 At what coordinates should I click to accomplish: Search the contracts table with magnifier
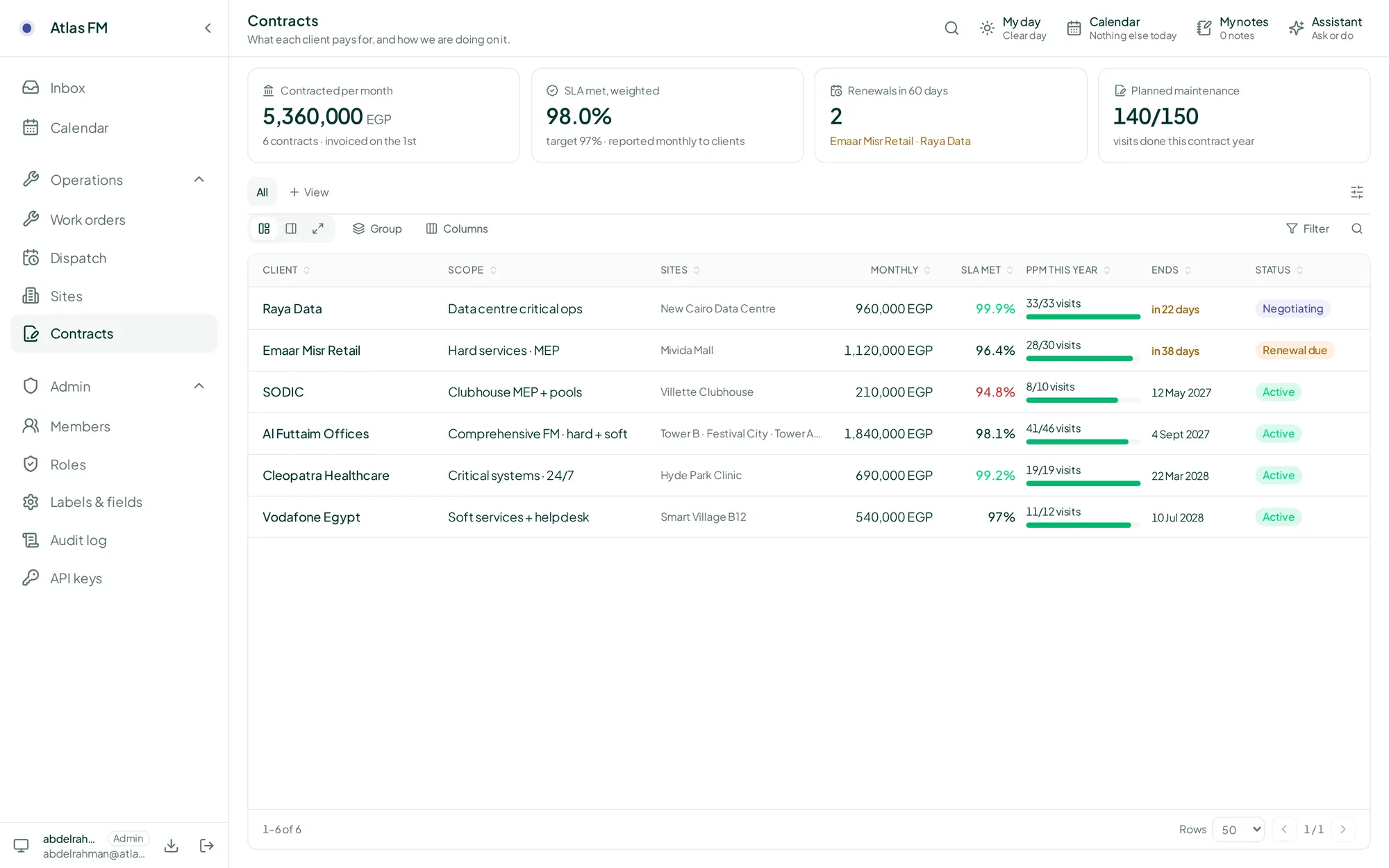click(1357, 228)
